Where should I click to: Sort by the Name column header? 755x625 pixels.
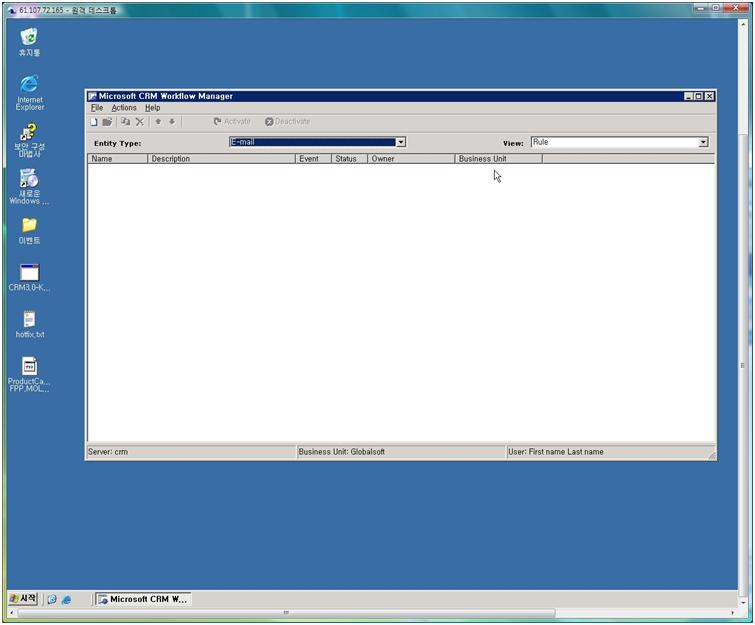[x=117, y=159]
